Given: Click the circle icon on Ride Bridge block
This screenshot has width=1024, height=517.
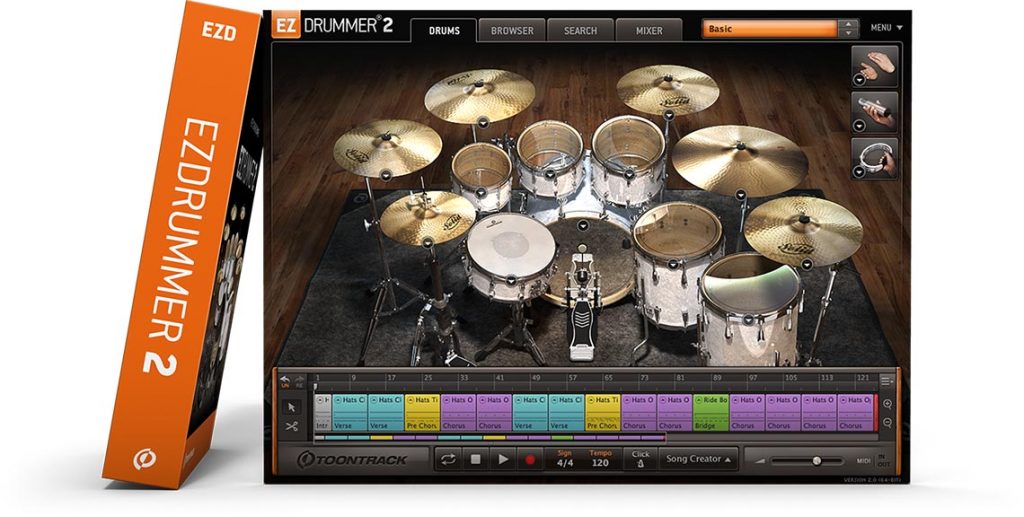Looking at the screenshot, I should [698, 400].
